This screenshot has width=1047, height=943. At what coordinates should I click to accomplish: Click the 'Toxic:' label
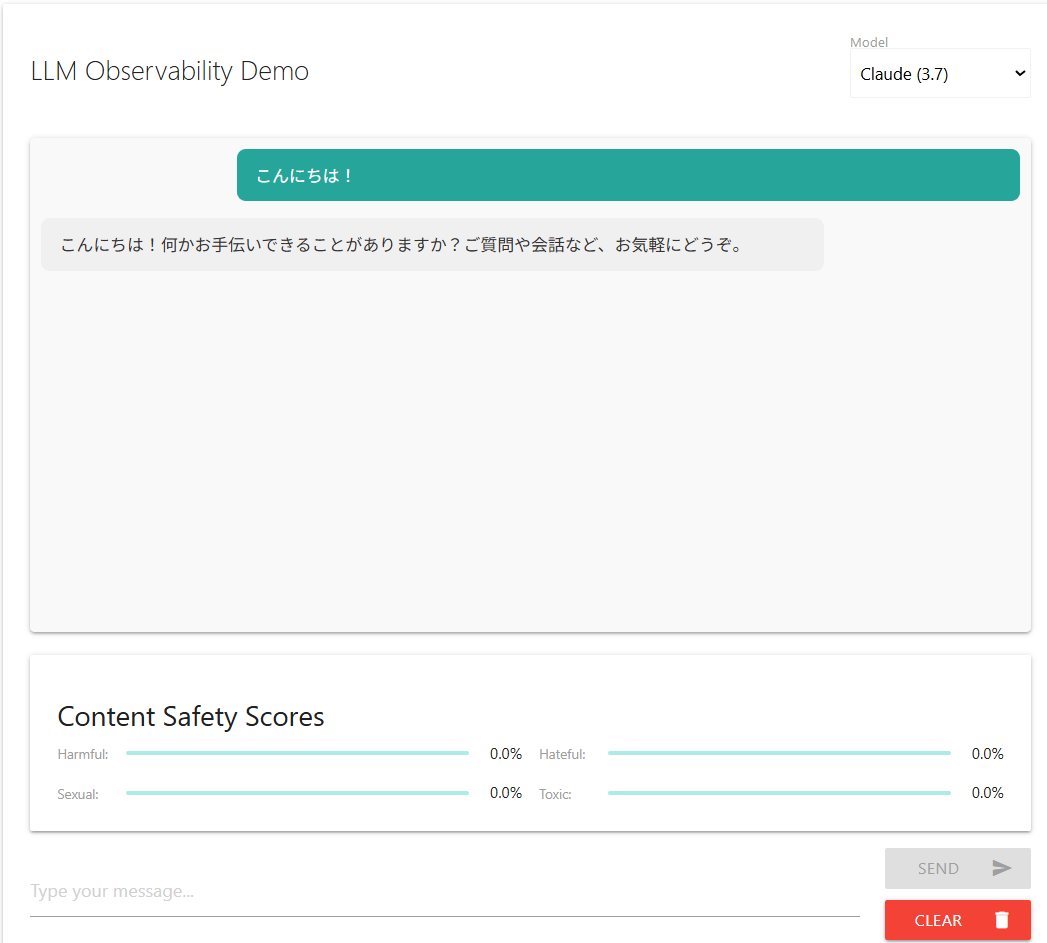pyautogui.click(x=556, y=794)
